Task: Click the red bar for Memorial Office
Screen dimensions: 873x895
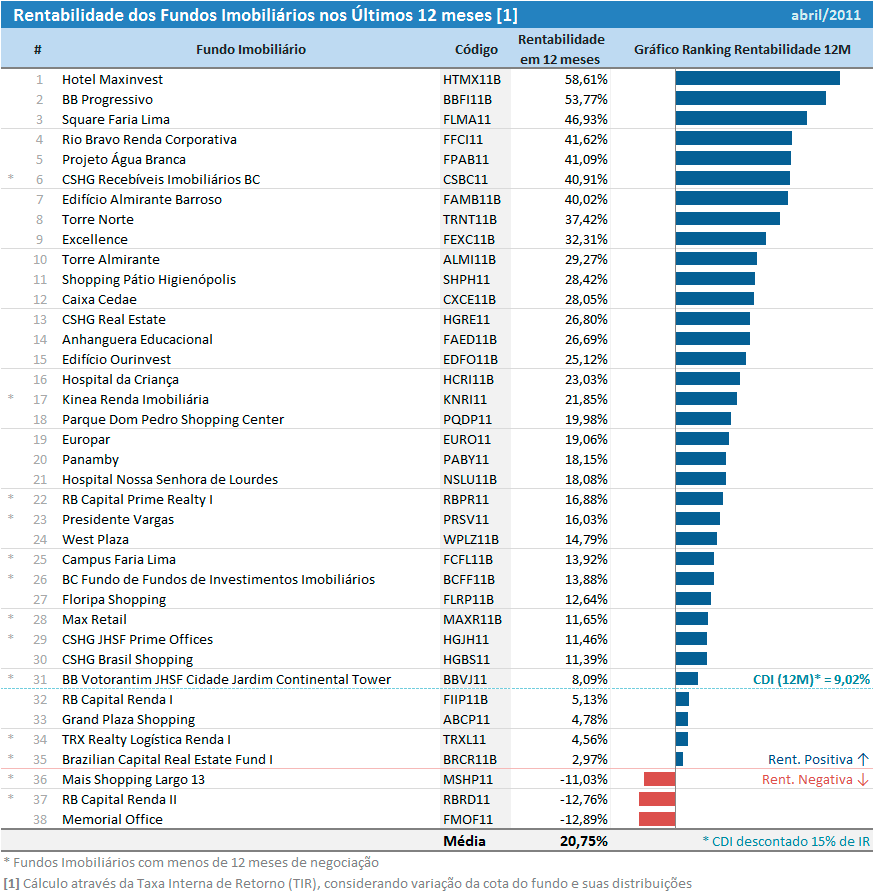Action: [x=657, y=819]
